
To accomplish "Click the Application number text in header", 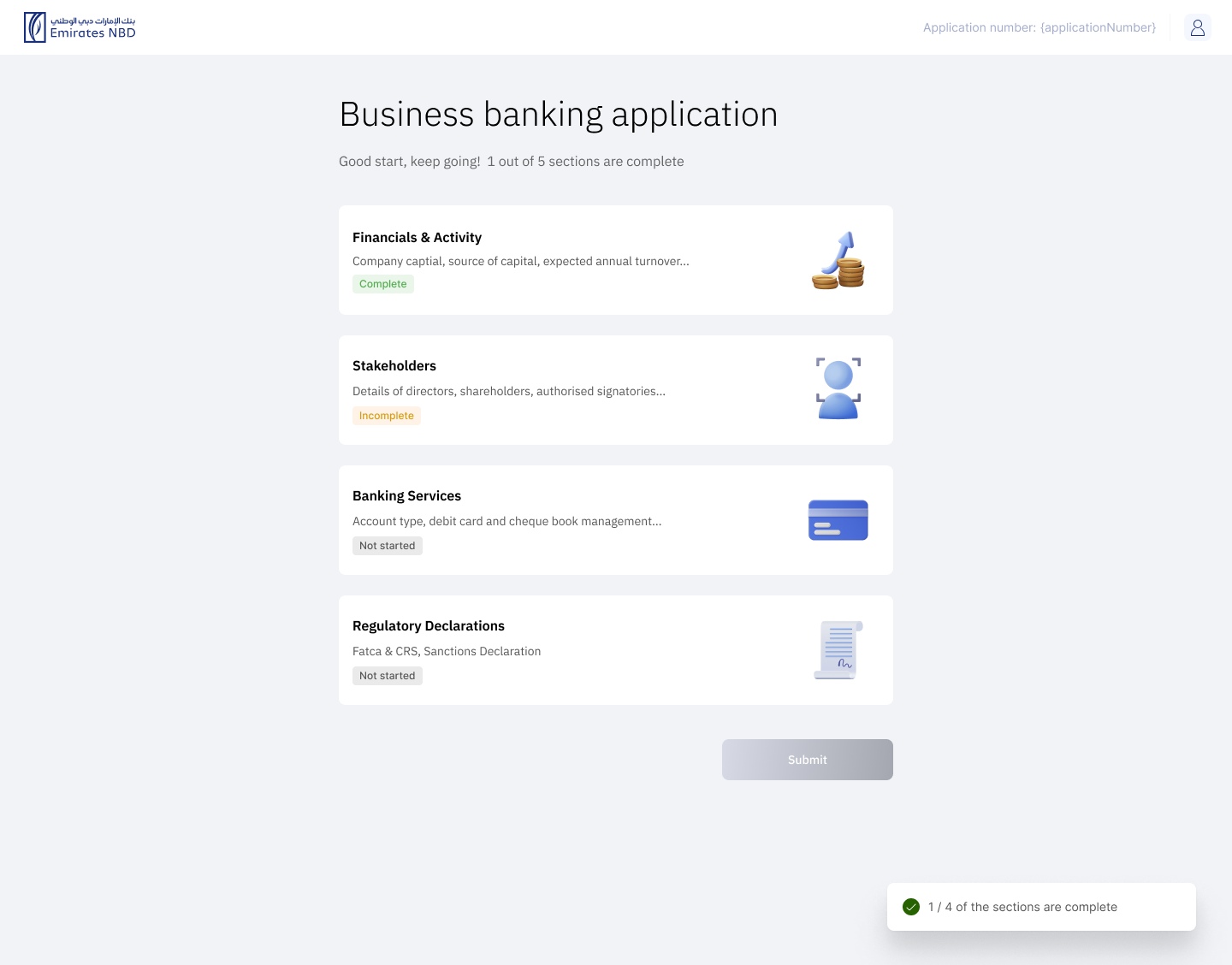I will point(1039,27).
